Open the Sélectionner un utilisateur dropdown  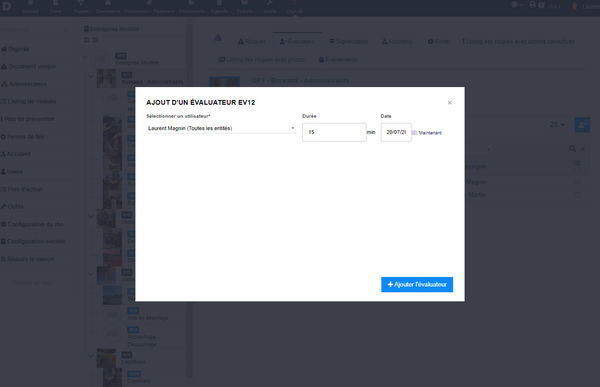pyautogui.click(x=221, y=128)
